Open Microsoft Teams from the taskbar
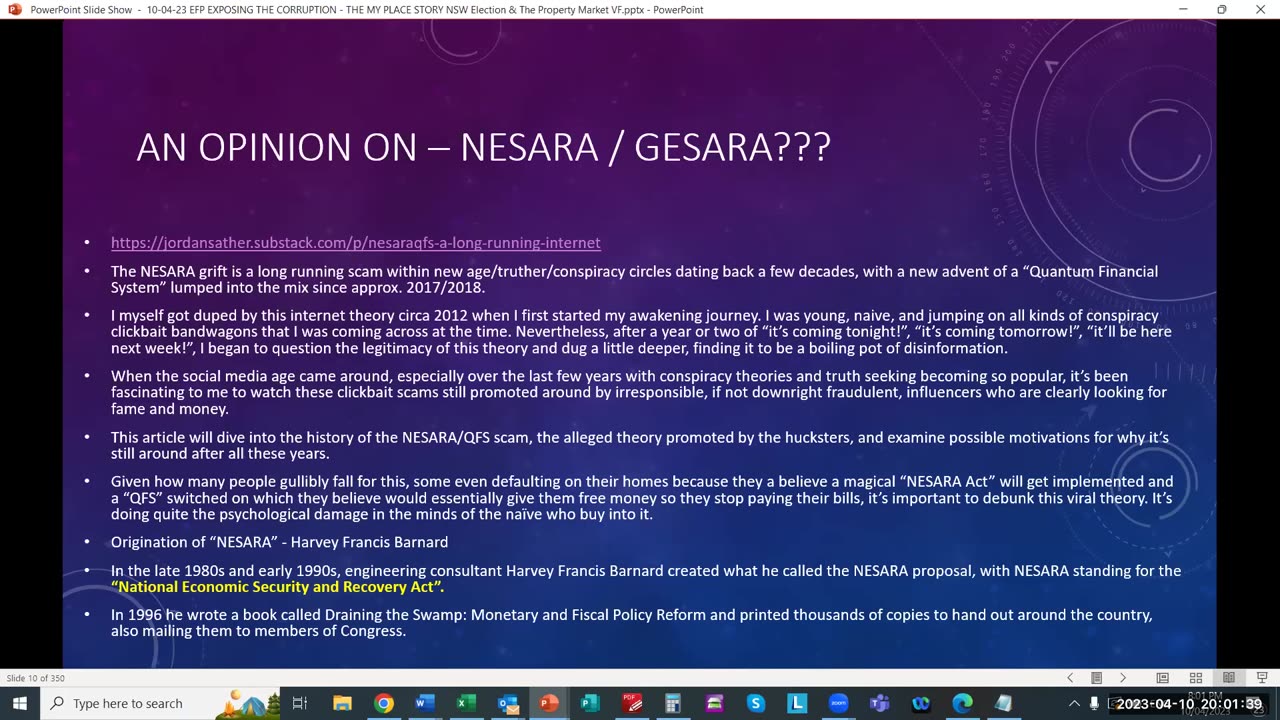The width and height of the screenshot is (1280, 720). [x=880, y=703]
